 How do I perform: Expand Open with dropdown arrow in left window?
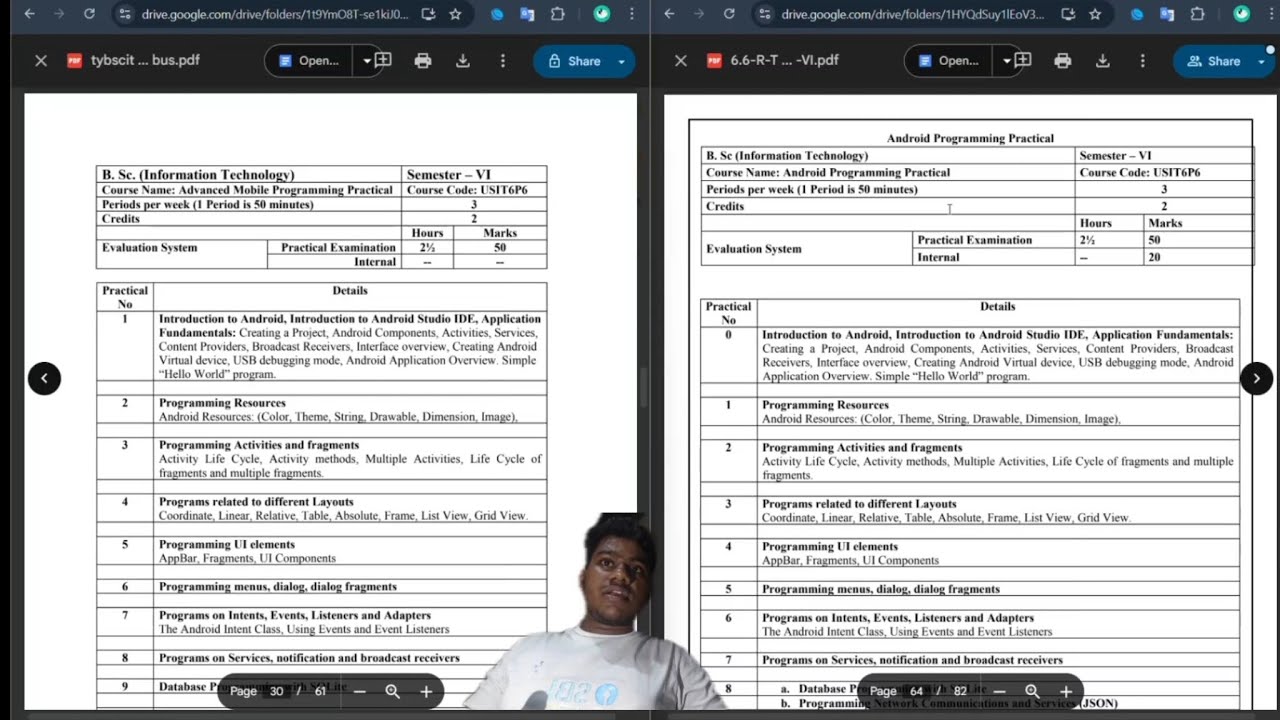click(x=366, y=60)
